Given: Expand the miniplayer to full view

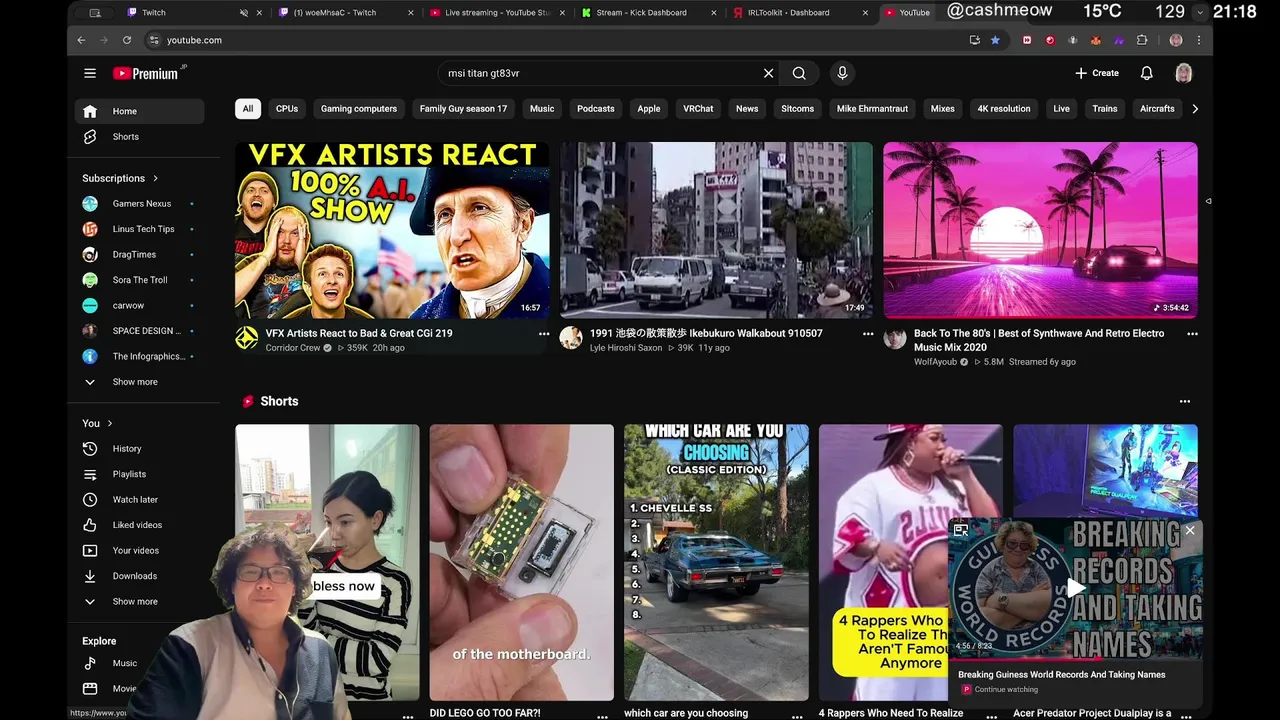Looking at the screenshot, I should coord(960,530).
